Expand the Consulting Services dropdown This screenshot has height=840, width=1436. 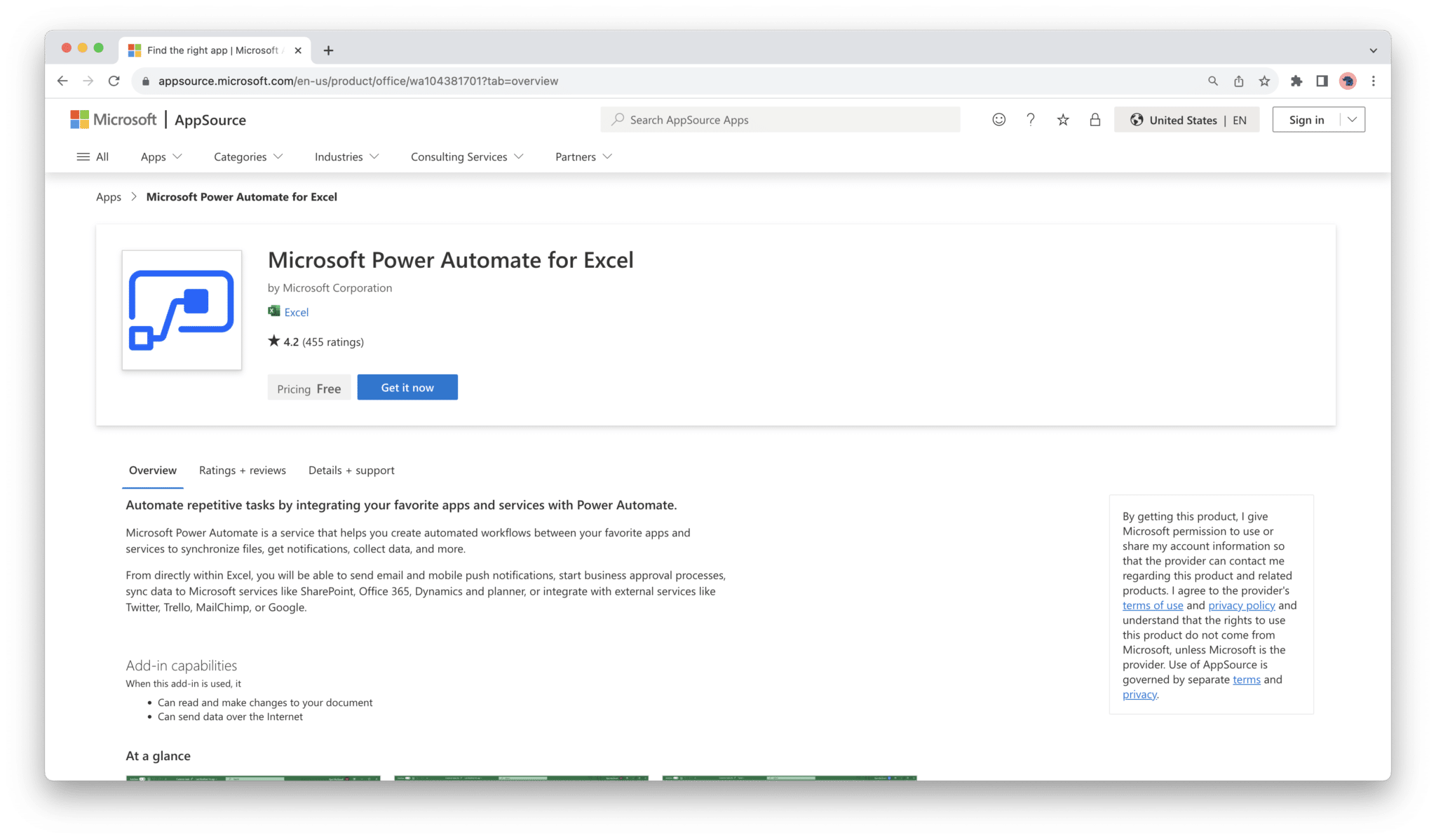tap(467, 157)
